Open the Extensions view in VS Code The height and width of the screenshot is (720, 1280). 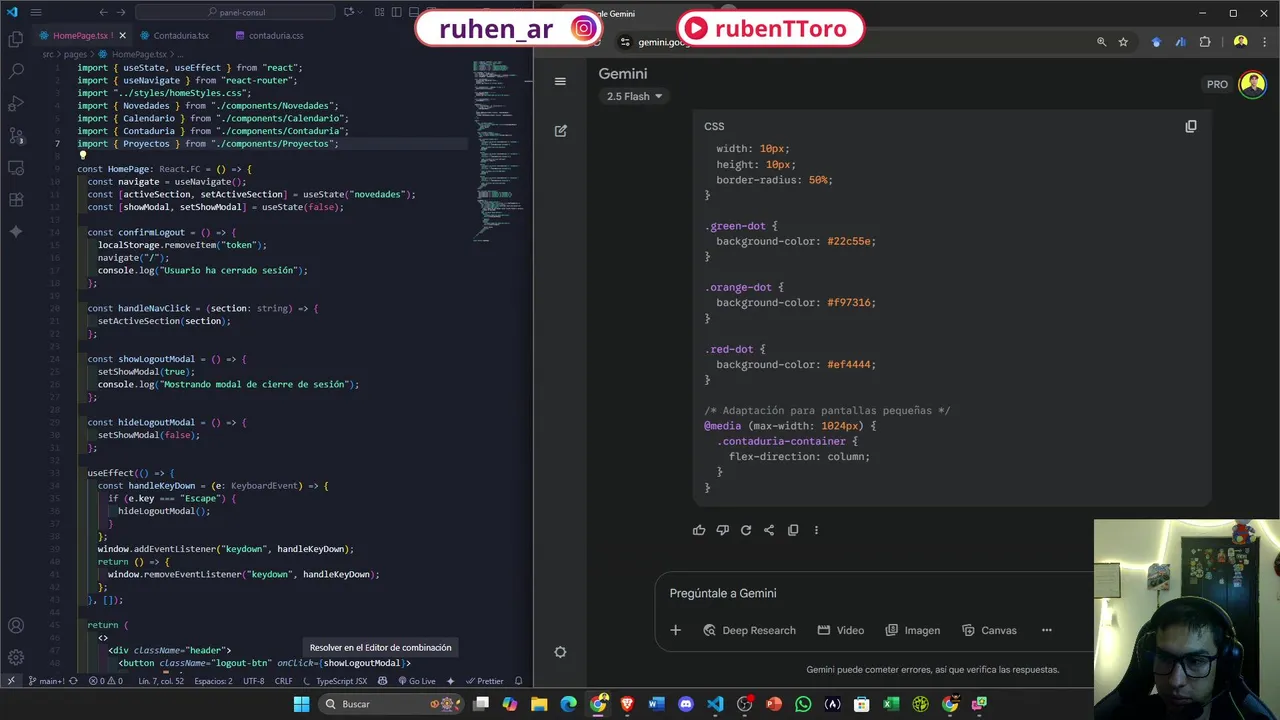(16, 200)
